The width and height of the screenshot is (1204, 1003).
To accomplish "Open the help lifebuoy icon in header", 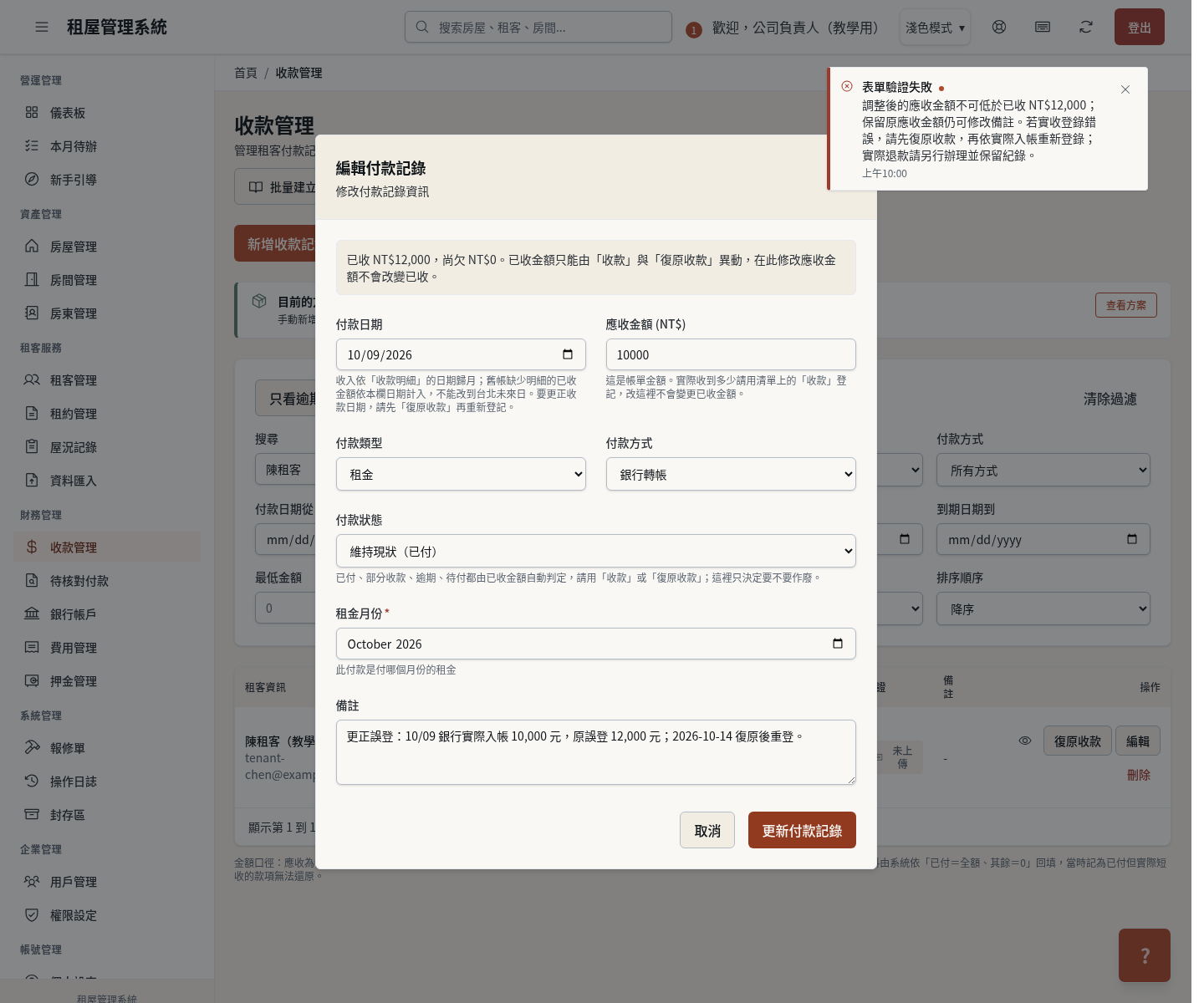I will coord(999,27).
